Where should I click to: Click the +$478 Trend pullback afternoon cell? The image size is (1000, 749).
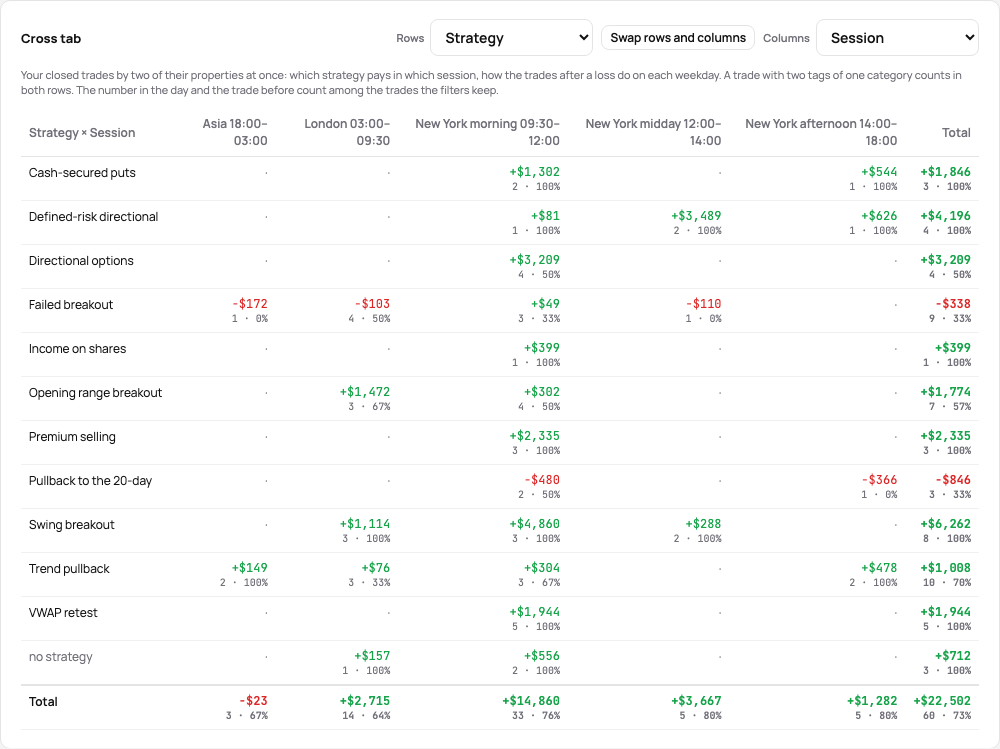[x=873, y=574]
